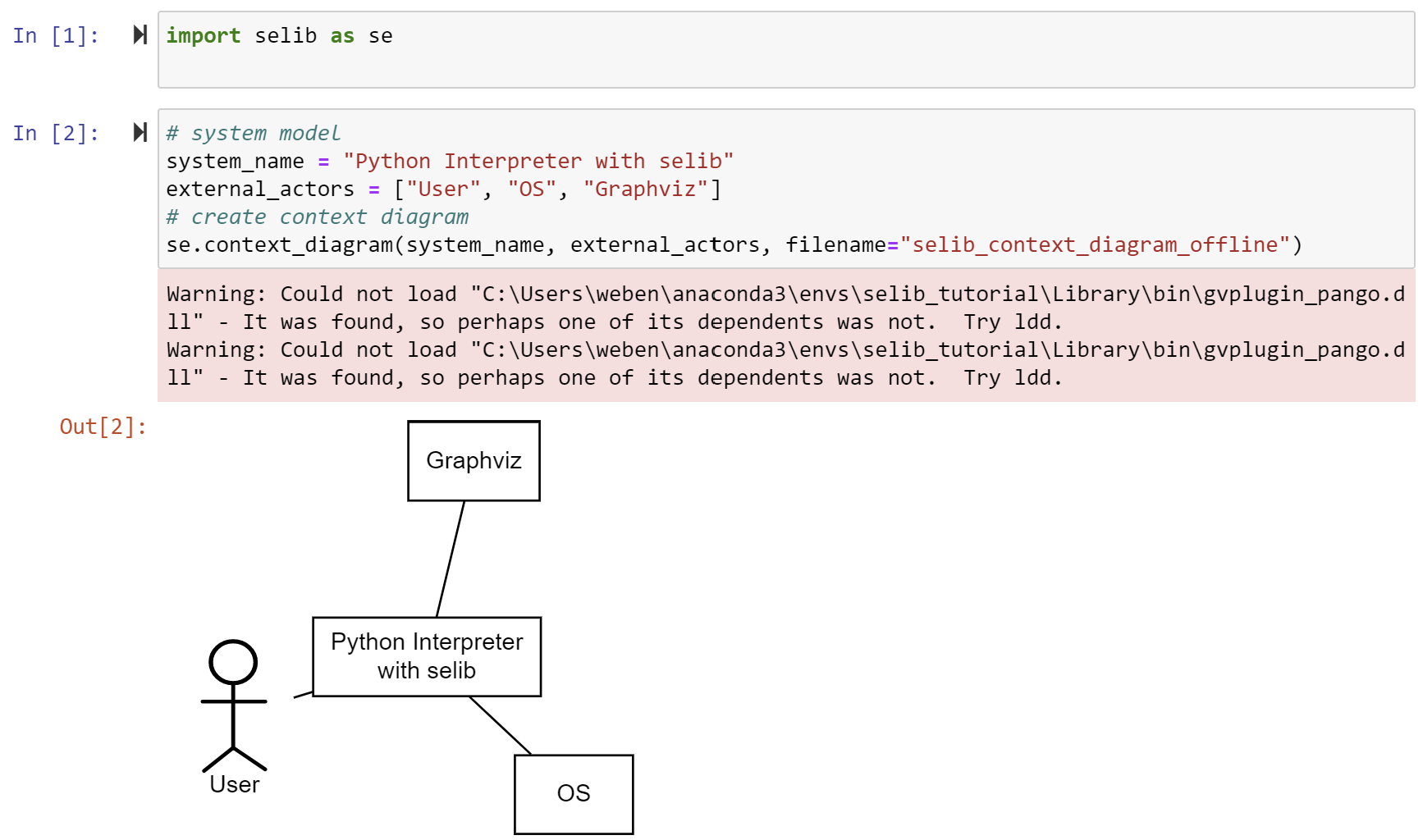Click the User label under the figure
The width and height of the screenshot is (1423, 840).
pyautogui.click(x=235, y=784)
